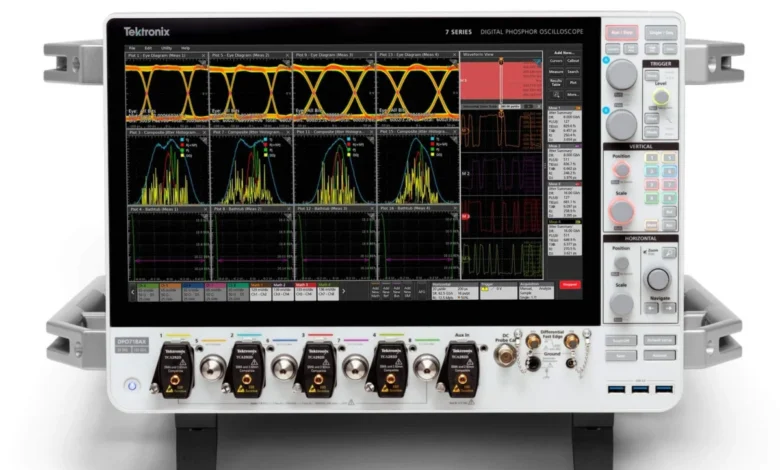Viewport: 780px width, 470px height.
Task: Toggle the Math button in Vertical section
Action: pos(652,225)
